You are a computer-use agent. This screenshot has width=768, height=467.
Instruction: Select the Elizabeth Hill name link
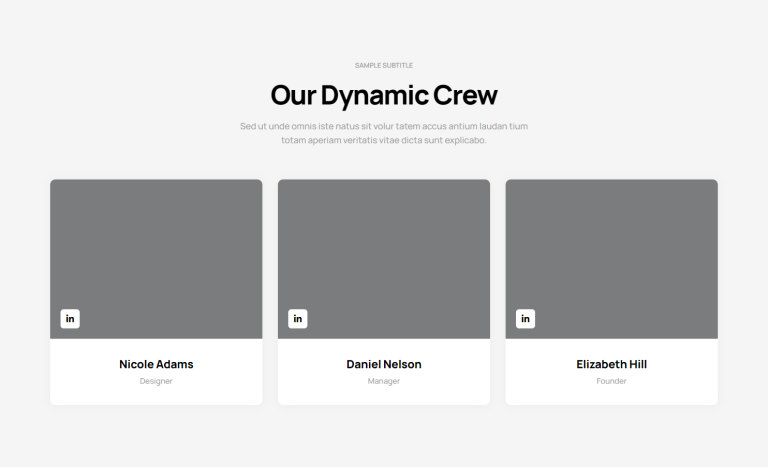pyautogui.click(x=612, y=364)
